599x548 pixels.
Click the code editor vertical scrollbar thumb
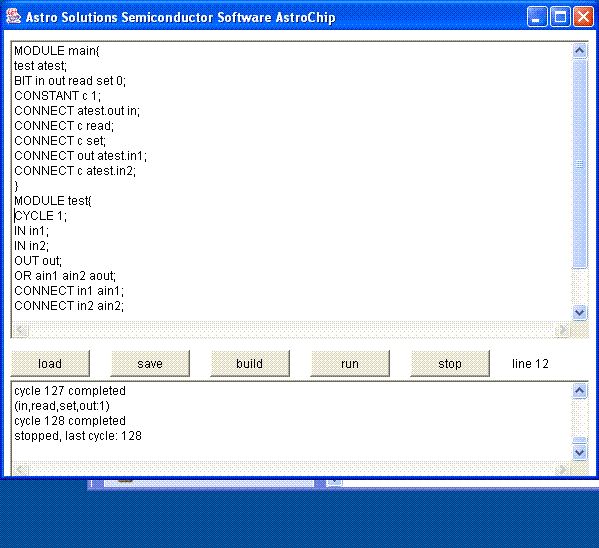(x=580, y=164)
